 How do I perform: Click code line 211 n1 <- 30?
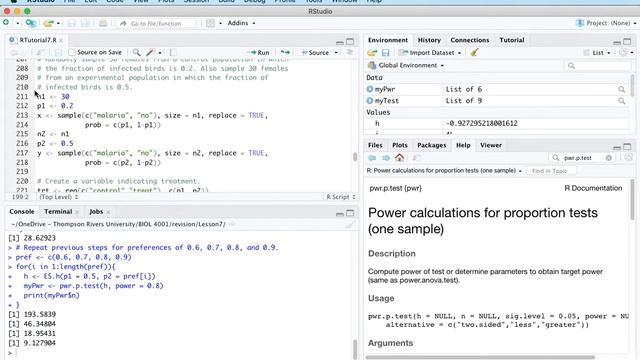(53, 97)
